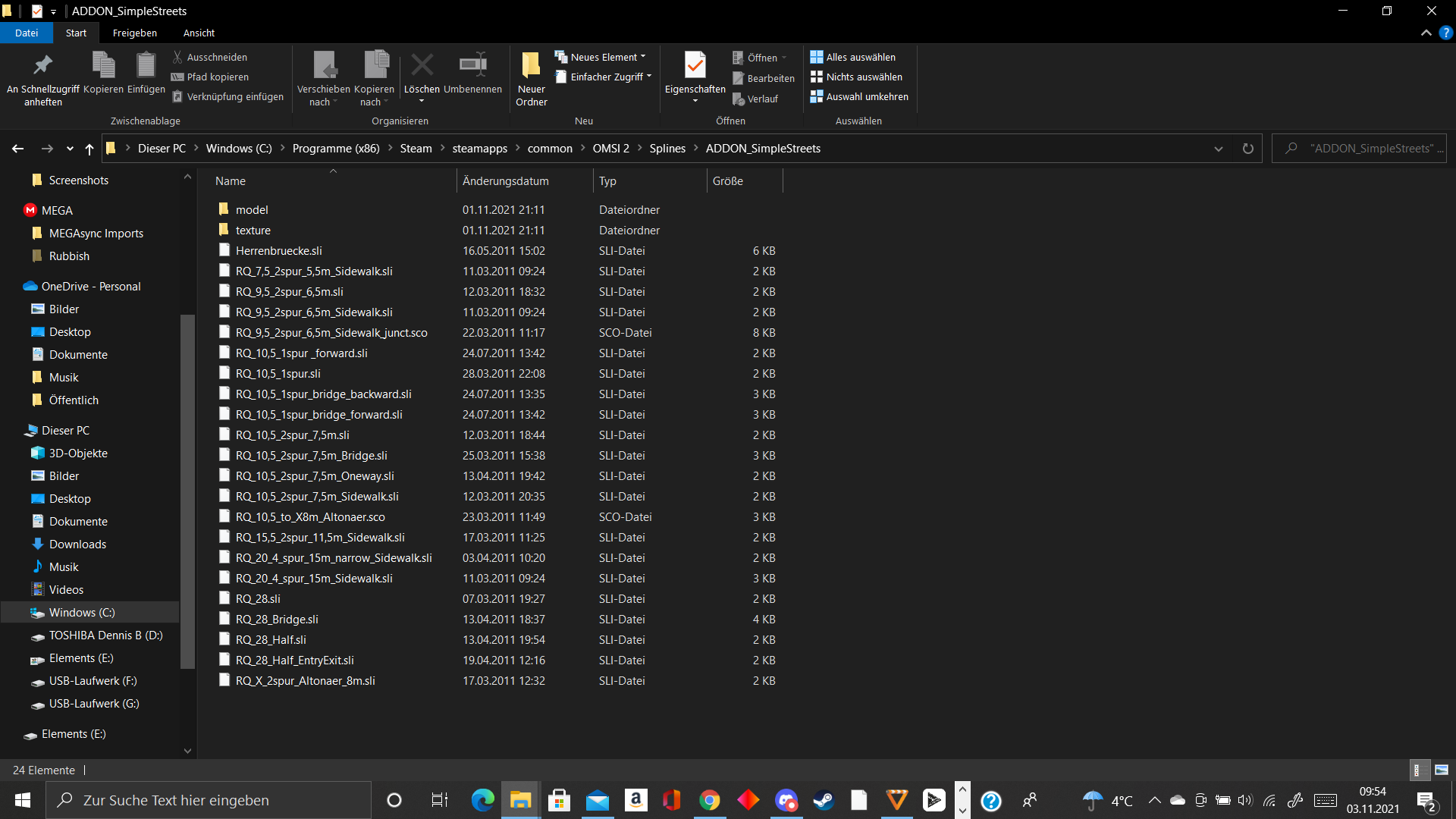The image size is (1456, 819).
Task: Switch to large icons view toggle
Action: tap(1441, 770)
